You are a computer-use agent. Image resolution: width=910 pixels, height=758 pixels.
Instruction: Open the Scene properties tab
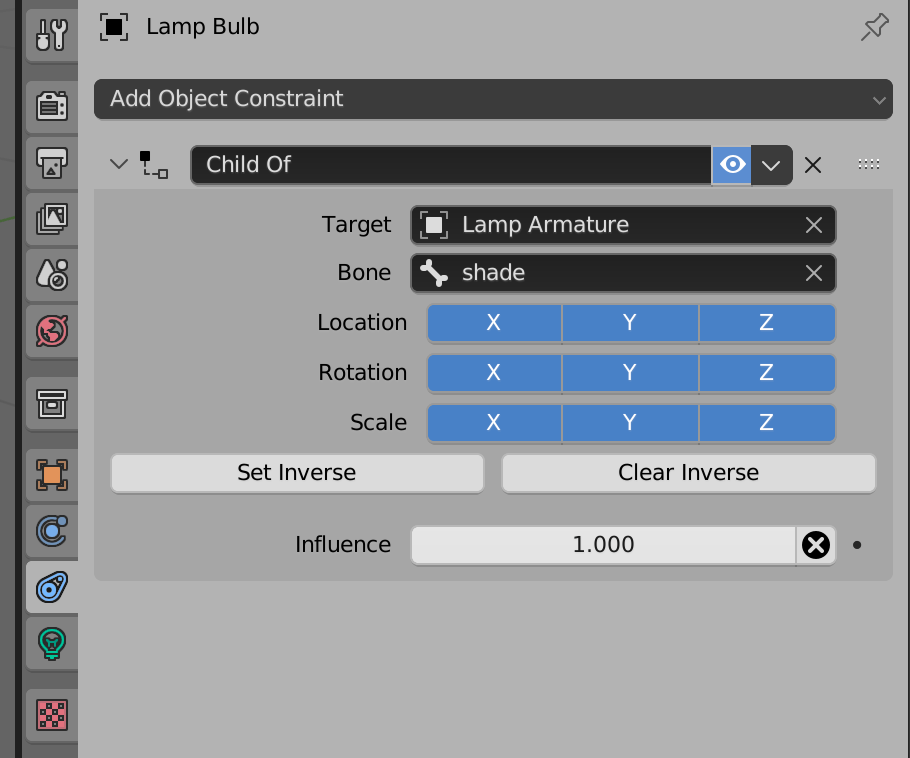51,273
